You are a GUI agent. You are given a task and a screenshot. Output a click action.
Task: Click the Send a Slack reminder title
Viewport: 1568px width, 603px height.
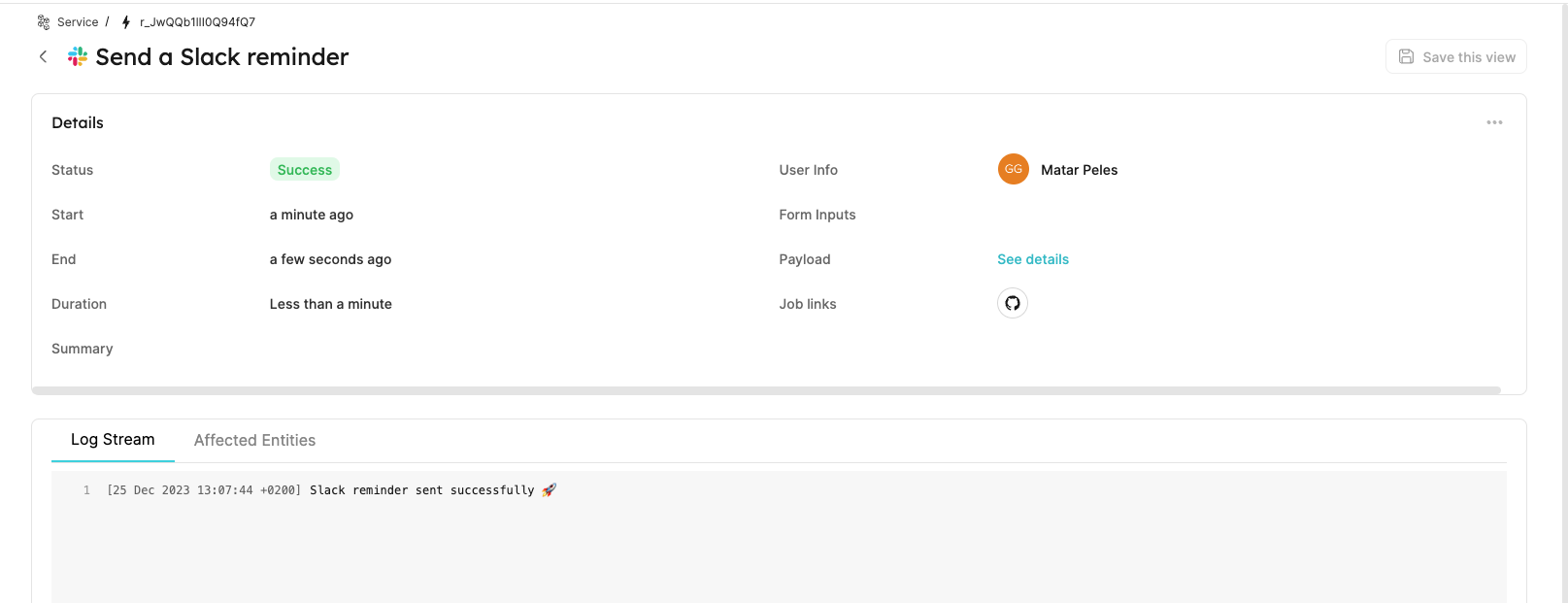pos(221,57)
